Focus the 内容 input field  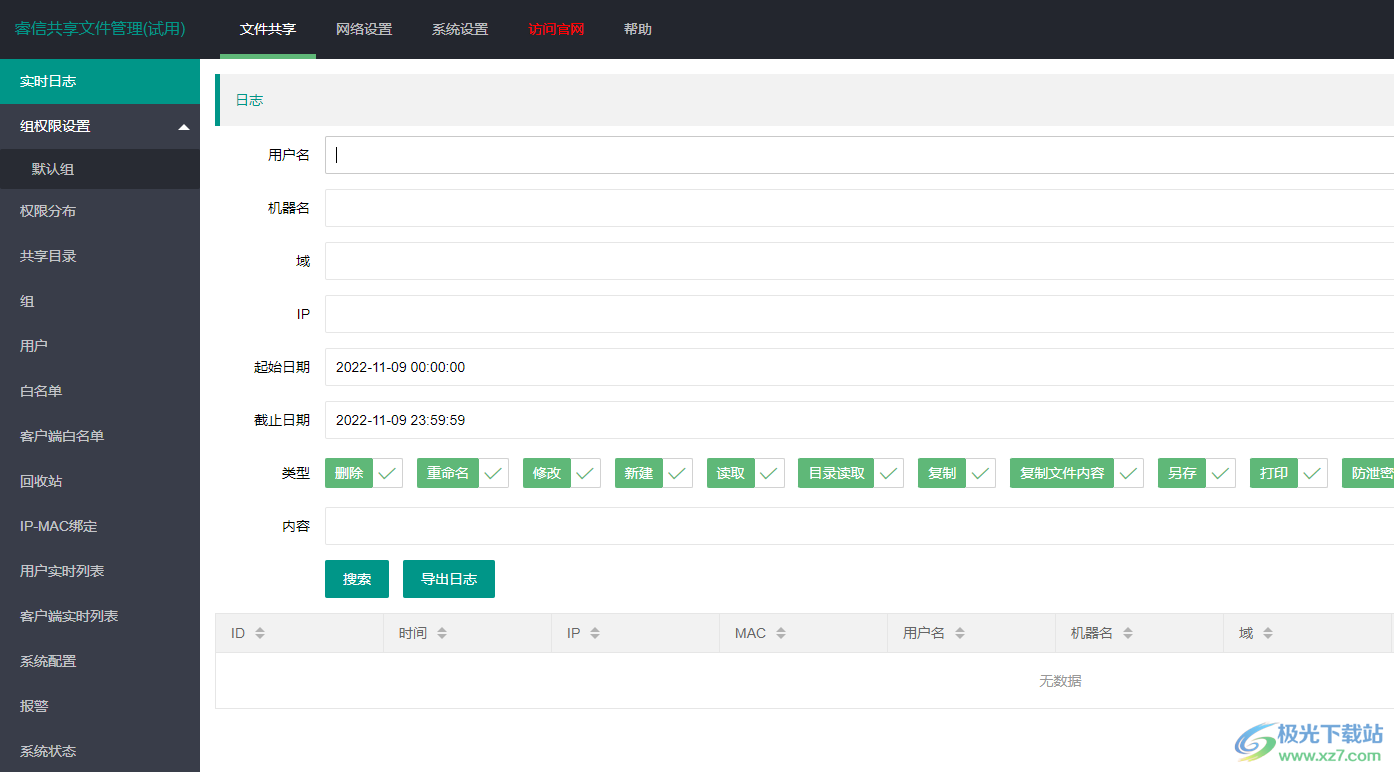point(859,526)
